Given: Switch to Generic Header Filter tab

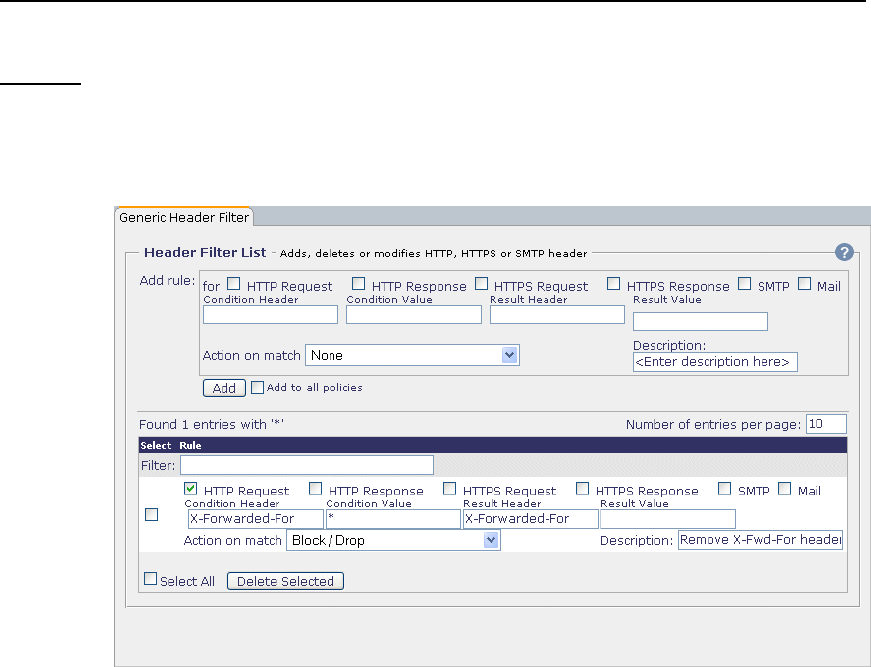Looking at the screenshot, I should [x=184, y=217].
